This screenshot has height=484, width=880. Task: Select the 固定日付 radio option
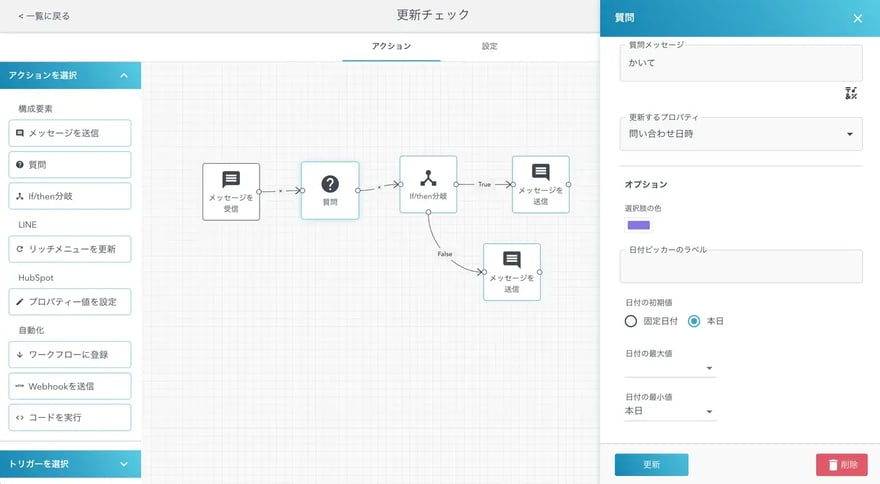click(631, 321)
